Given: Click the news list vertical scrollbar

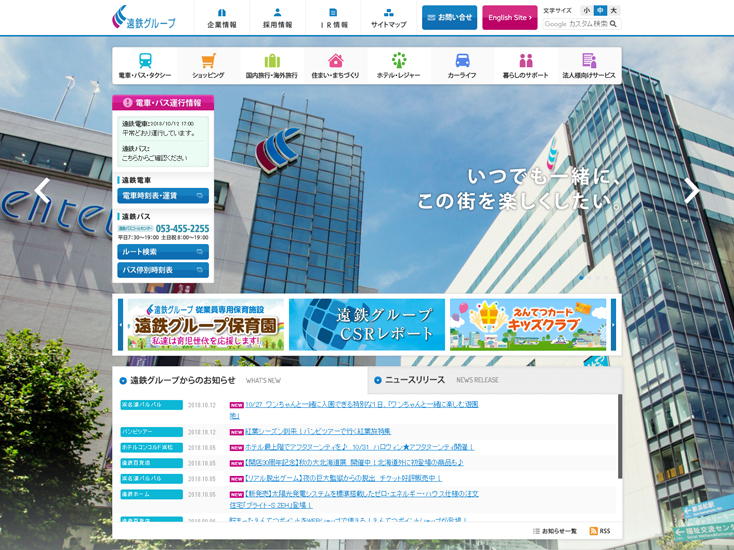Looking at the screenshot, I should [x=620, y=436].
